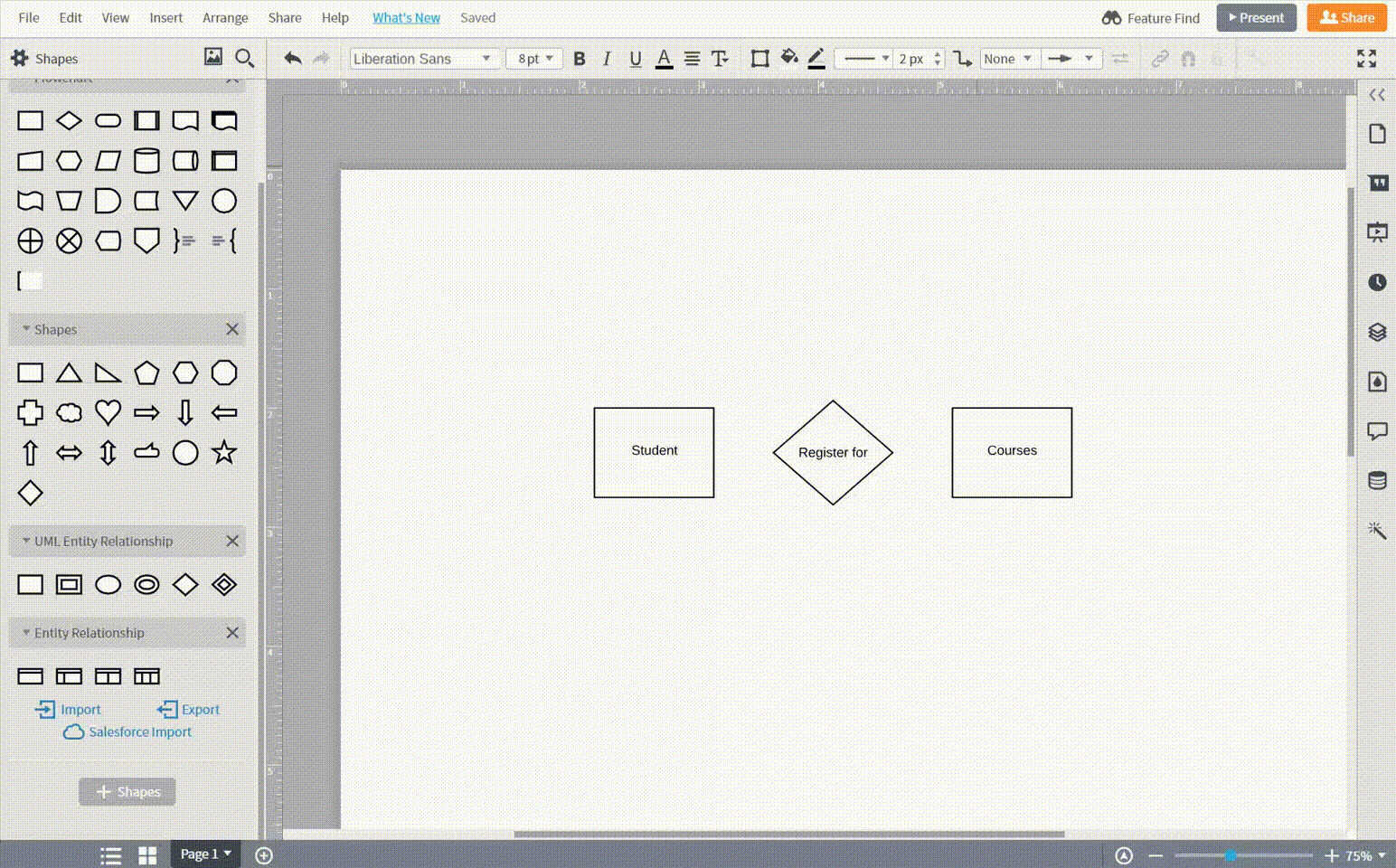Open the fill color bucket tool
This screenshot has width=1396, height=868.
coord(788,58)
